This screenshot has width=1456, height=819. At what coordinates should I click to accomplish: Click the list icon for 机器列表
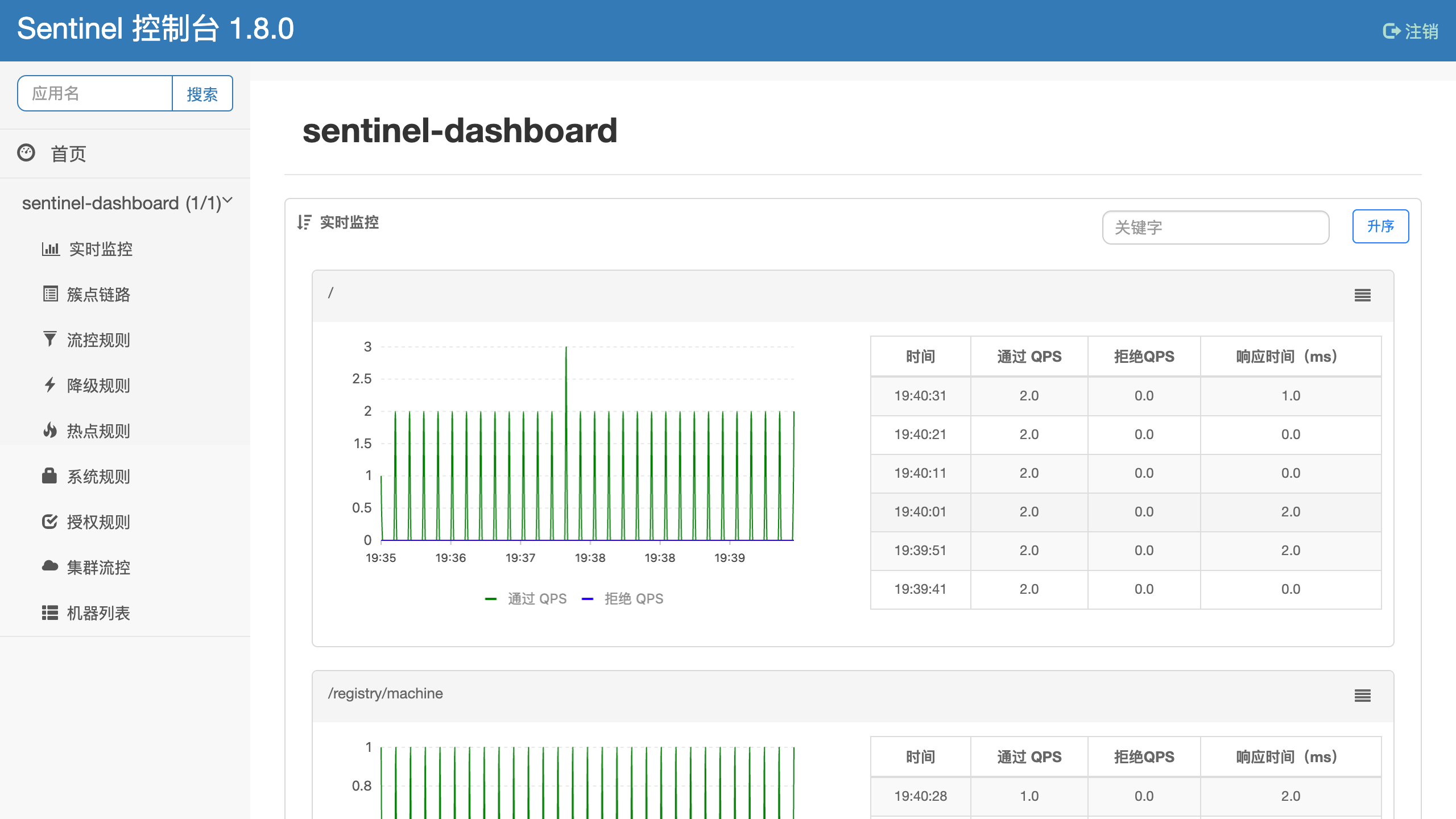click(x=50, y=613)
